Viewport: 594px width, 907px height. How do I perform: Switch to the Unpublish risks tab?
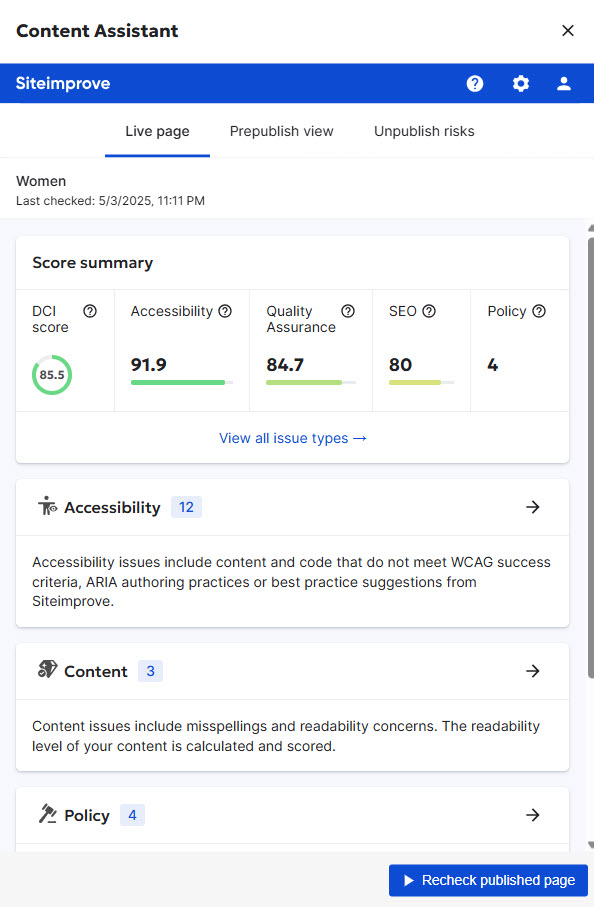pyautogui.click(x=424, y=131)
